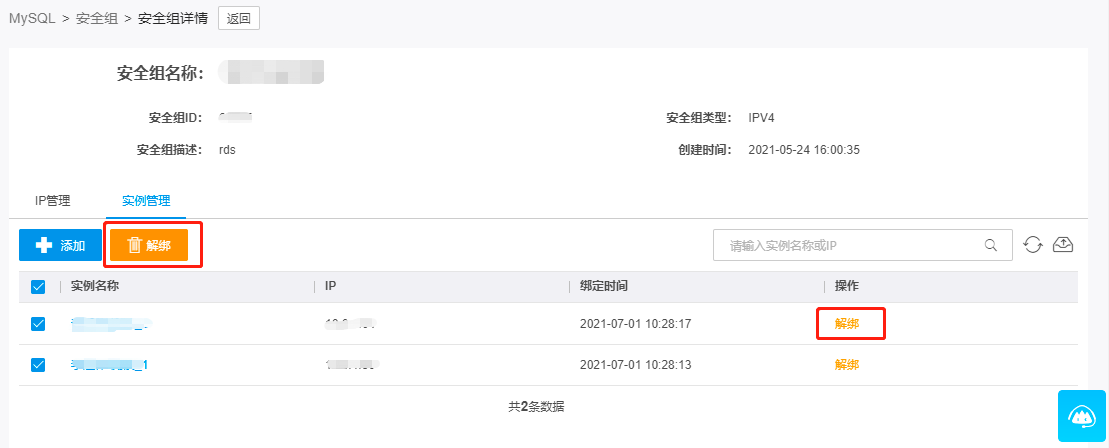This screenshot has width=1109, height=448.
Task: Navigate to 安全组 in the breadcrumb
Action: click(x=96, y=18)
